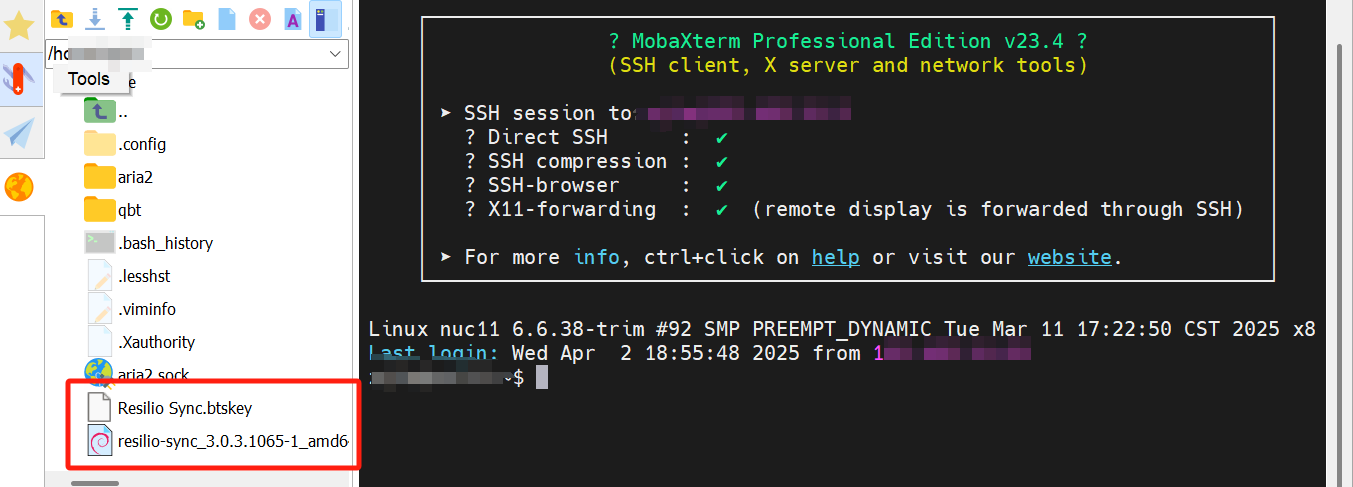
Task: Click the help link in terminal
Action: tap(835, 257)
